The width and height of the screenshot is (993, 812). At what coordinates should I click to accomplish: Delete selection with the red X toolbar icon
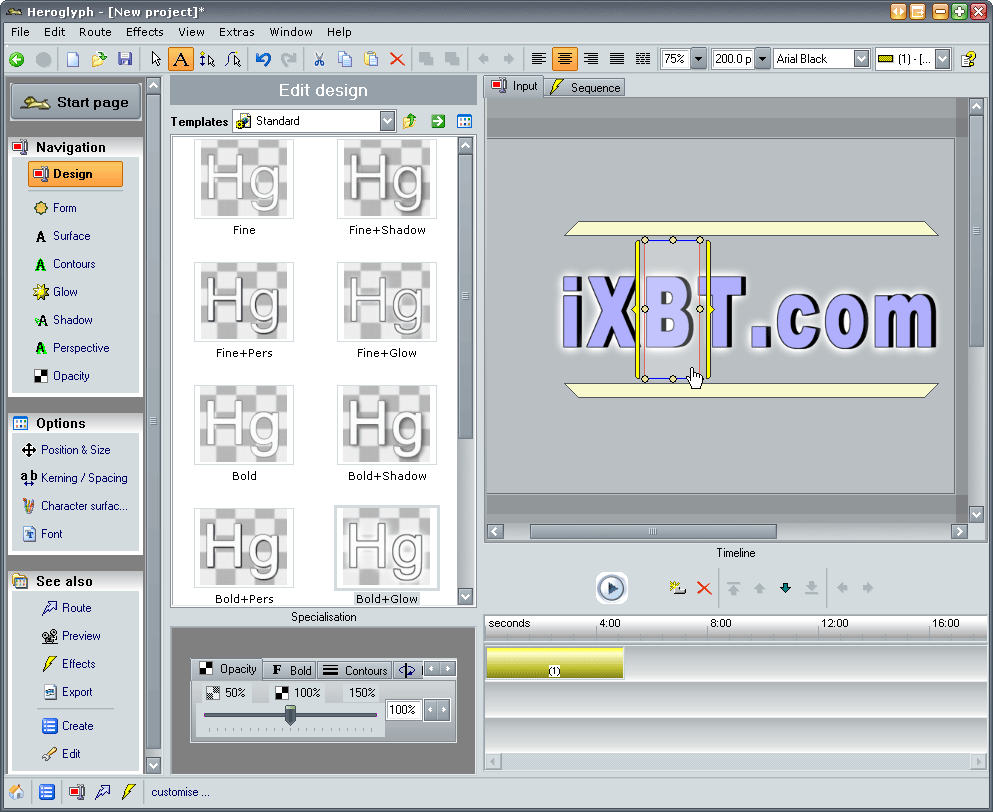point(397,60)
